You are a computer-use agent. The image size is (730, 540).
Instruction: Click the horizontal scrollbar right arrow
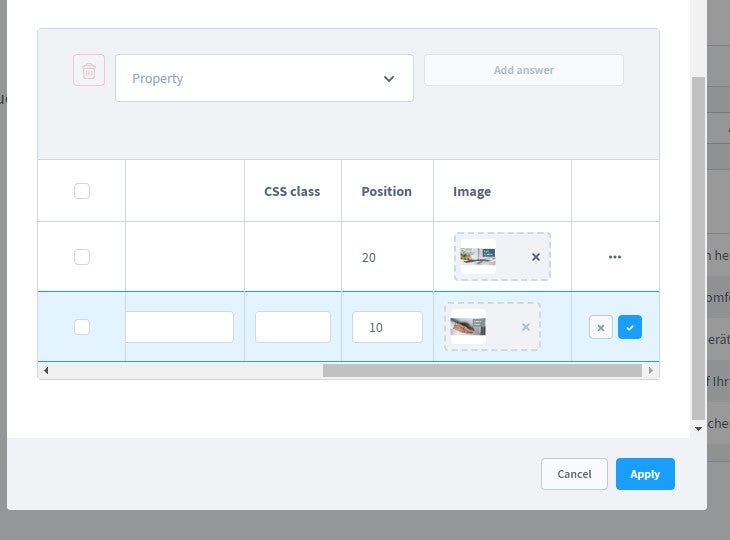tap(651, 371)
